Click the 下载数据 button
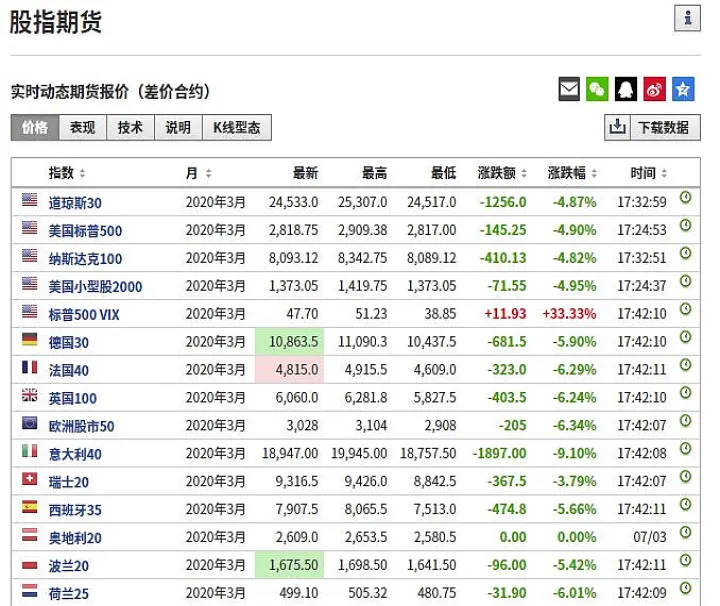 (664, 127)
